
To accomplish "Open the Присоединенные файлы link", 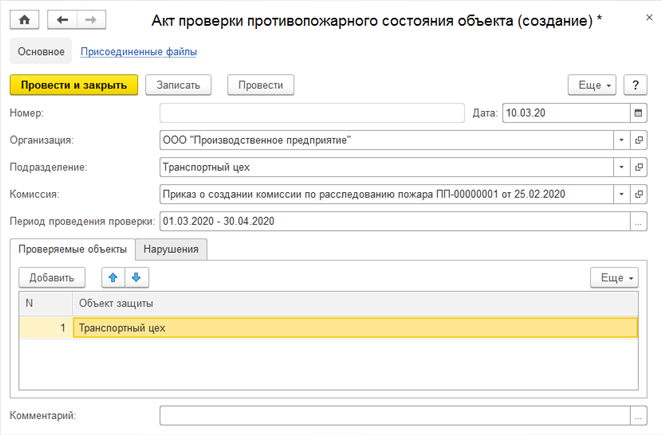I will pyautogui.click(x=138, y=52).
